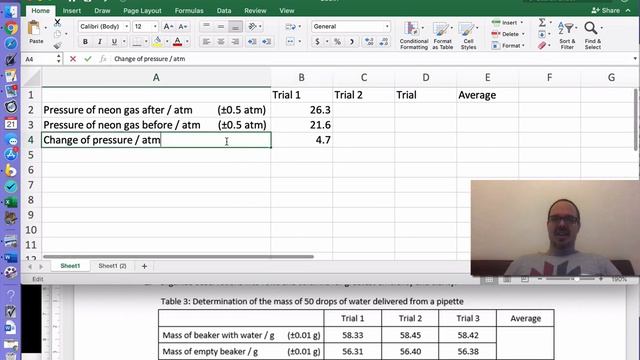The width and height of the screenshot is (640, 360).
Task: Open Cell Styles gallery
Action: coord(469,36)
